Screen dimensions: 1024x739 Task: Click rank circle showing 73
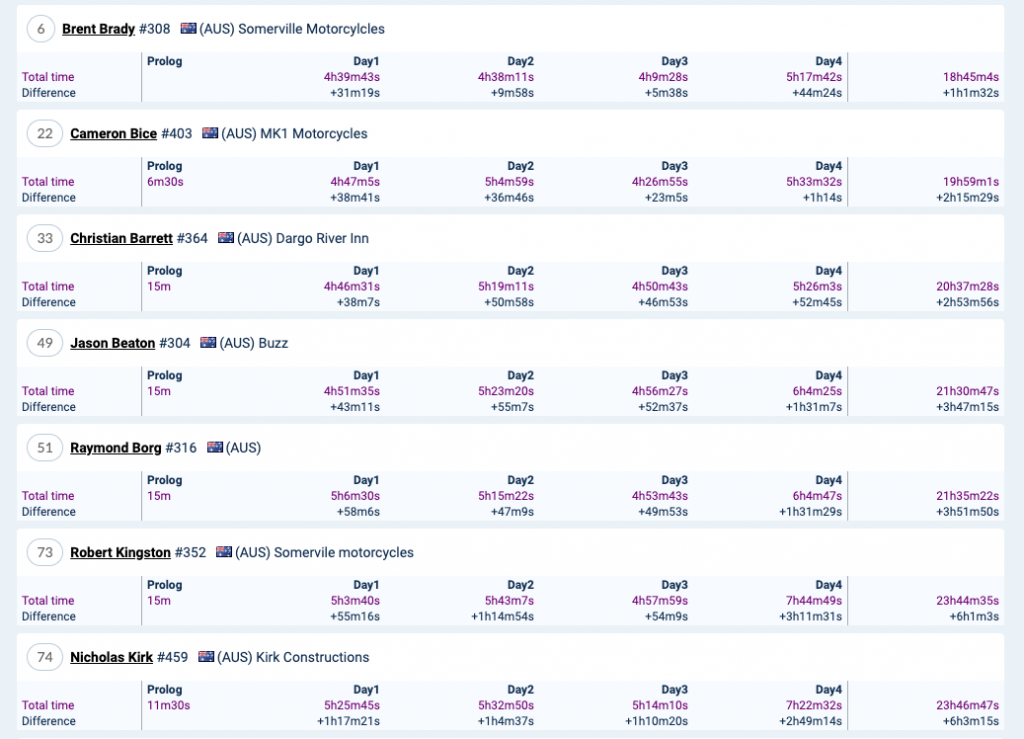click(x=45, y=553)
